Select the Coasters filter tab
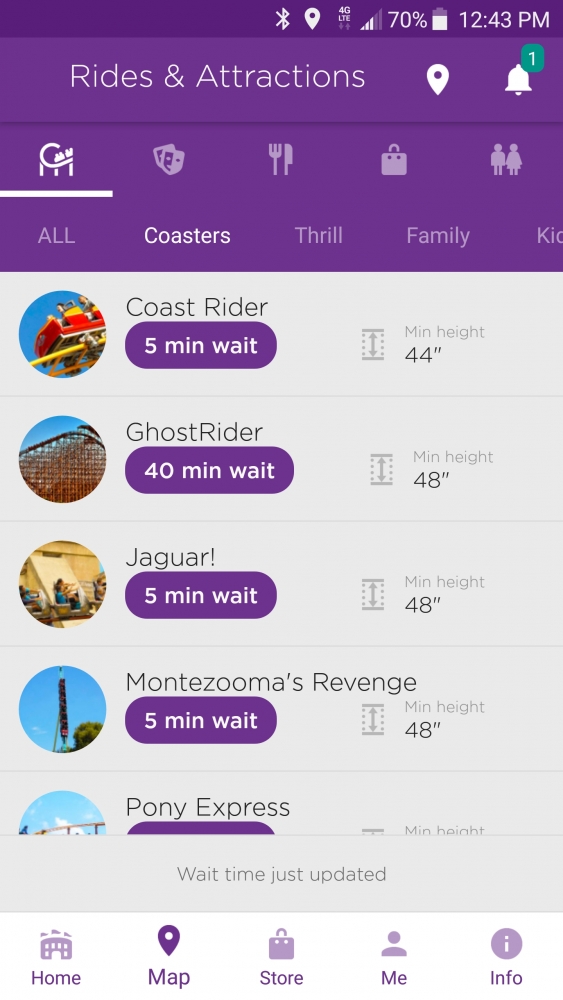This screenshot has height=1000, width=563. [x=187, y=235]
